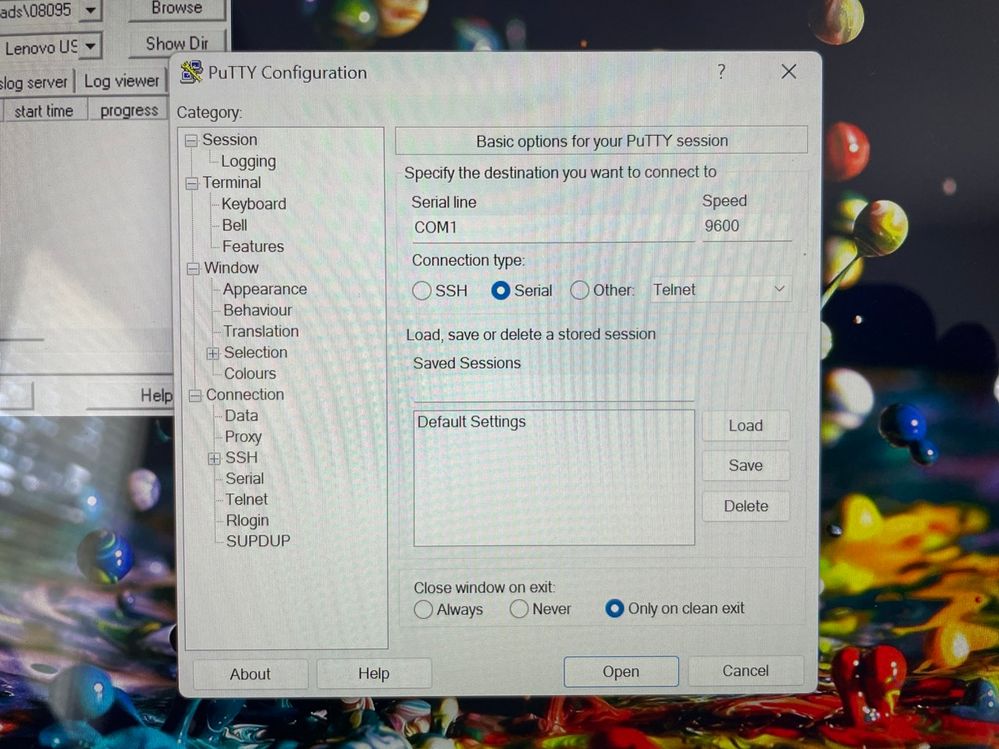Viewport: 999px width, 749px height.
Task: Click the question mark help icon
Action: coord(721,72)
